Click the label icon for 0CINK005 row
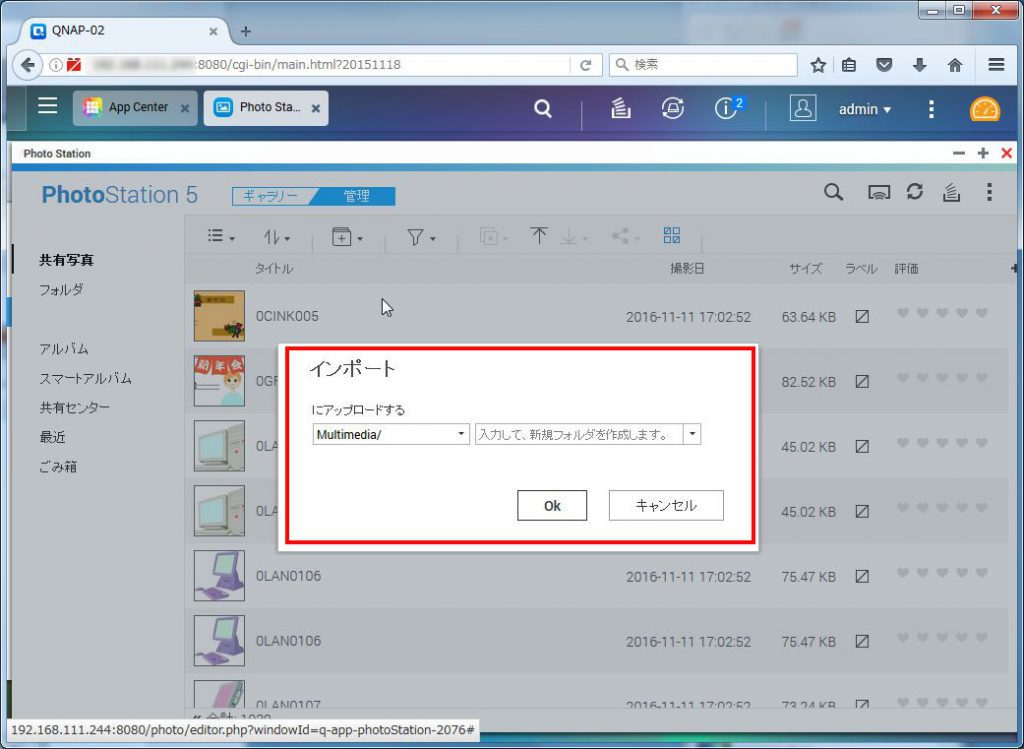The image size is (1024, 749). 862,317
